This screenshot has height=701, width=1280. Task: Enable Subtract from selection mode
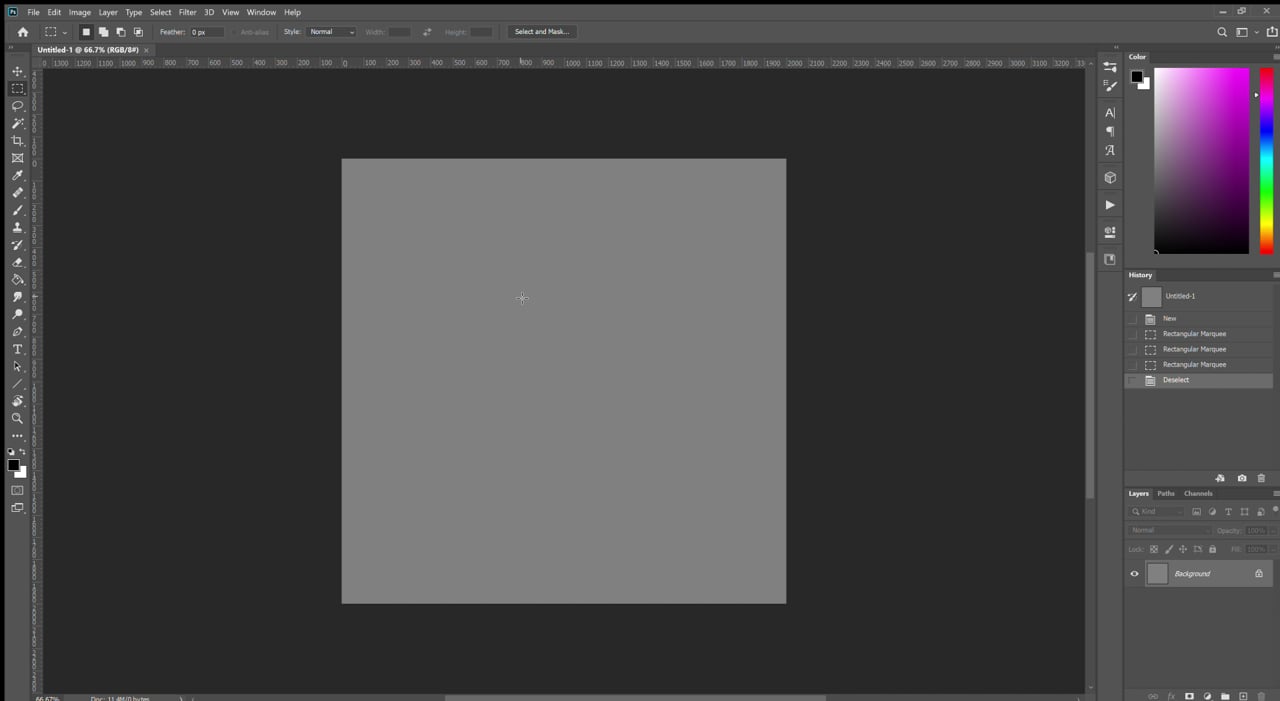pyautogui.click(x=120, y=32)
